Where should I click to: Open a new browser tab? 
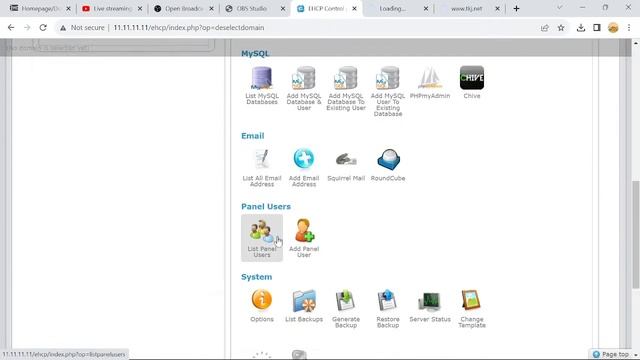tap(516, 8)
